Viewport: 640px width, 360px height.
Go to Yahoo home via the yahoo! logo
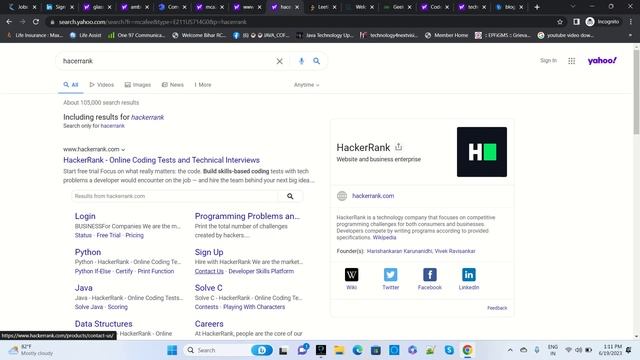click(x=602, y=60)
